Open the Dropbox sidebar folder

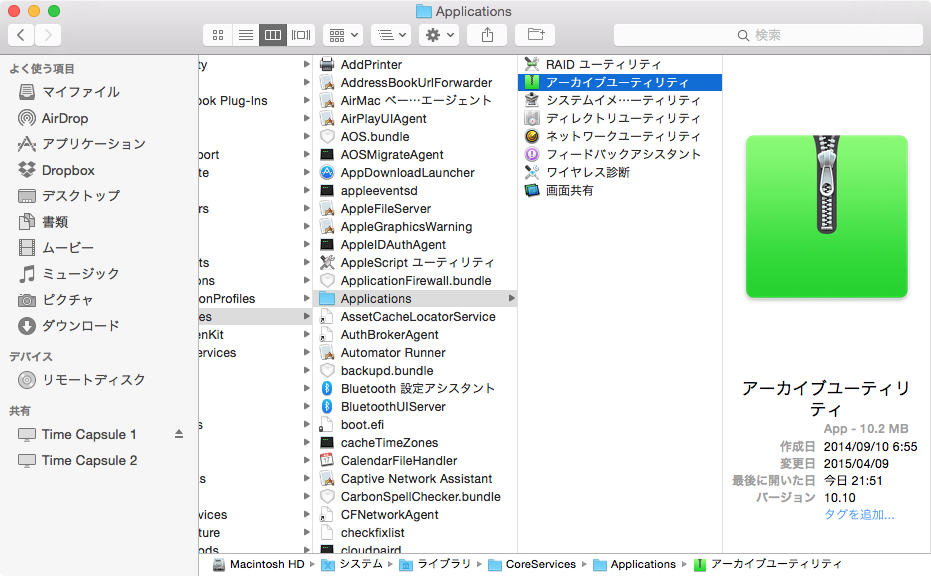56,170
